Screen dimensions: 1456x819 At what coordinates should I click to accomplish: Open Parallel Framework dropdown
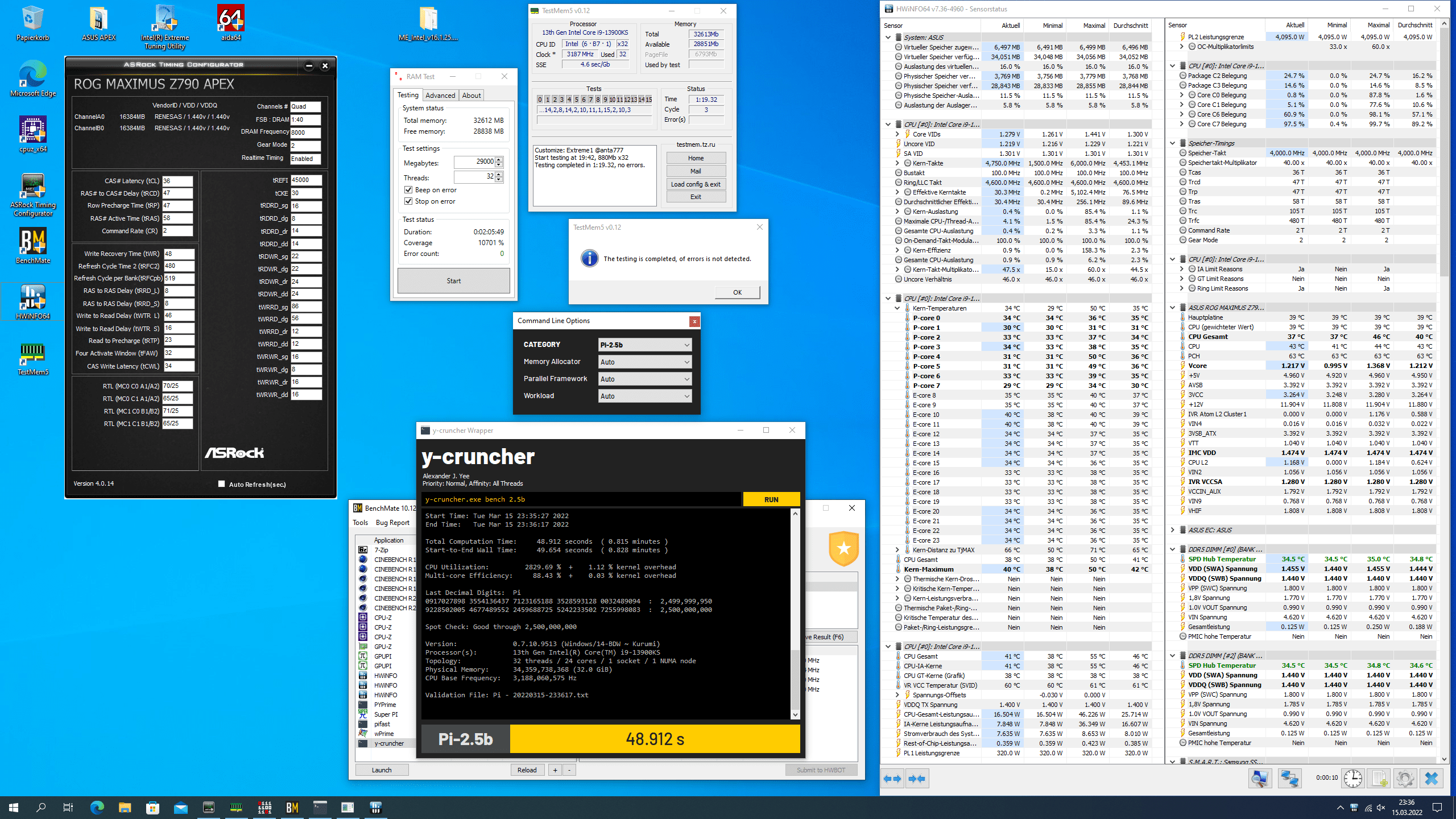point(645,379)
